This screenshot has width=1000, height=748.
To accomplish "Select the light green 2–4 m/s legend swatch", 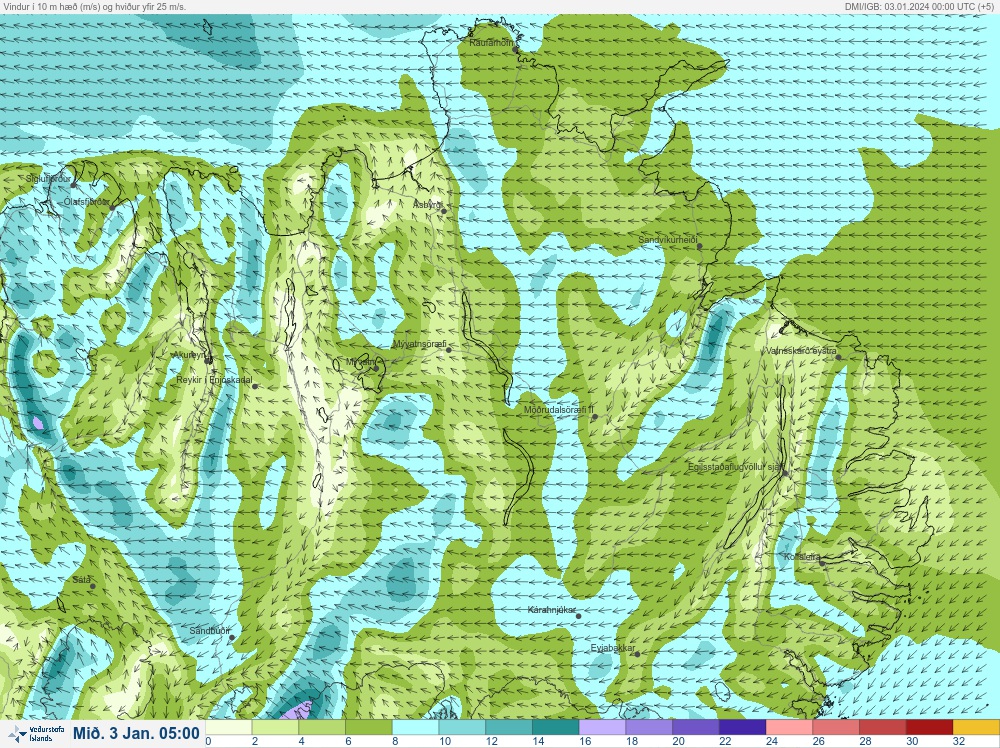I will [x=275, y=727].
